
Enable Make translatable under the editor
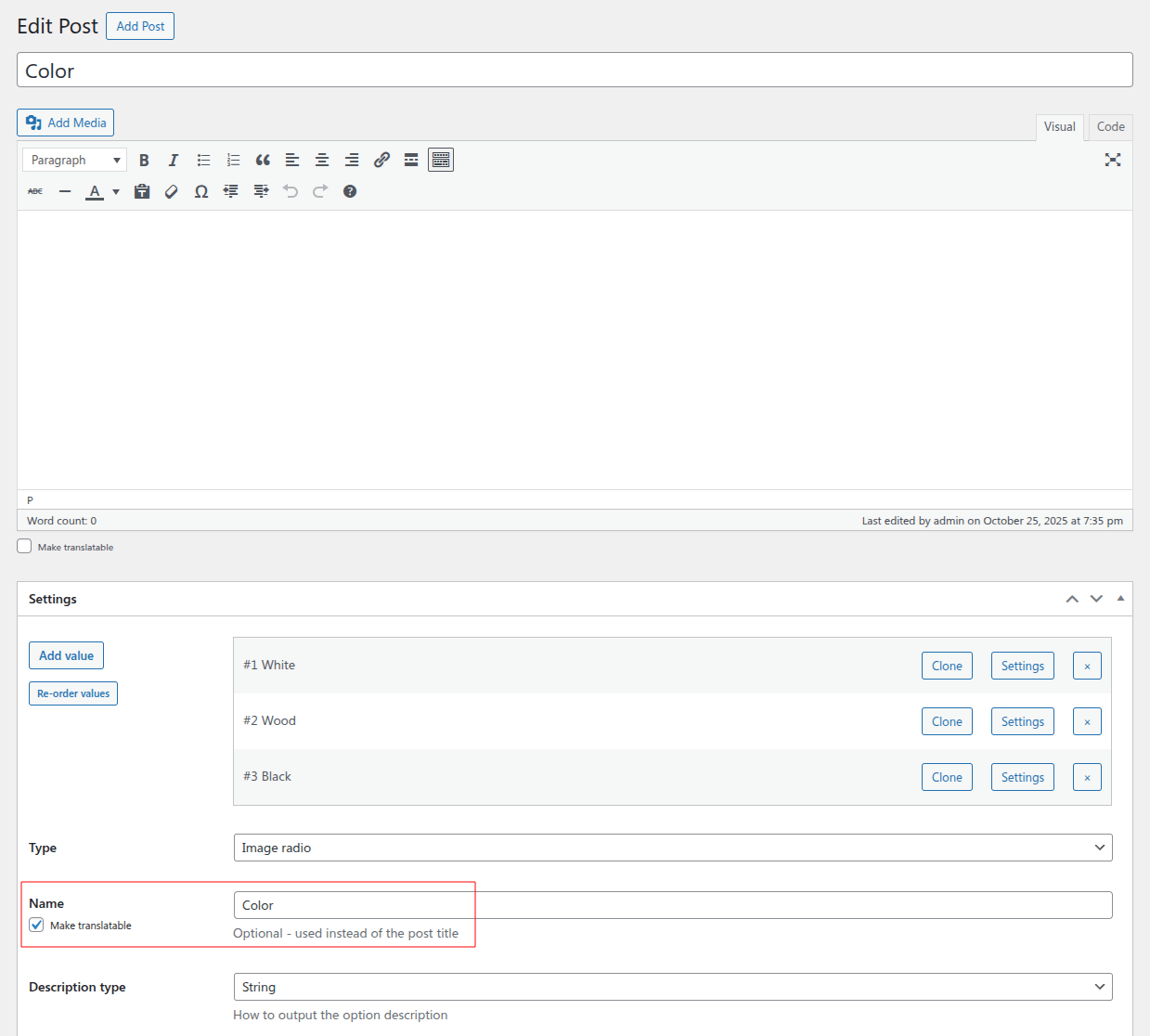click(x=25, y=547)
